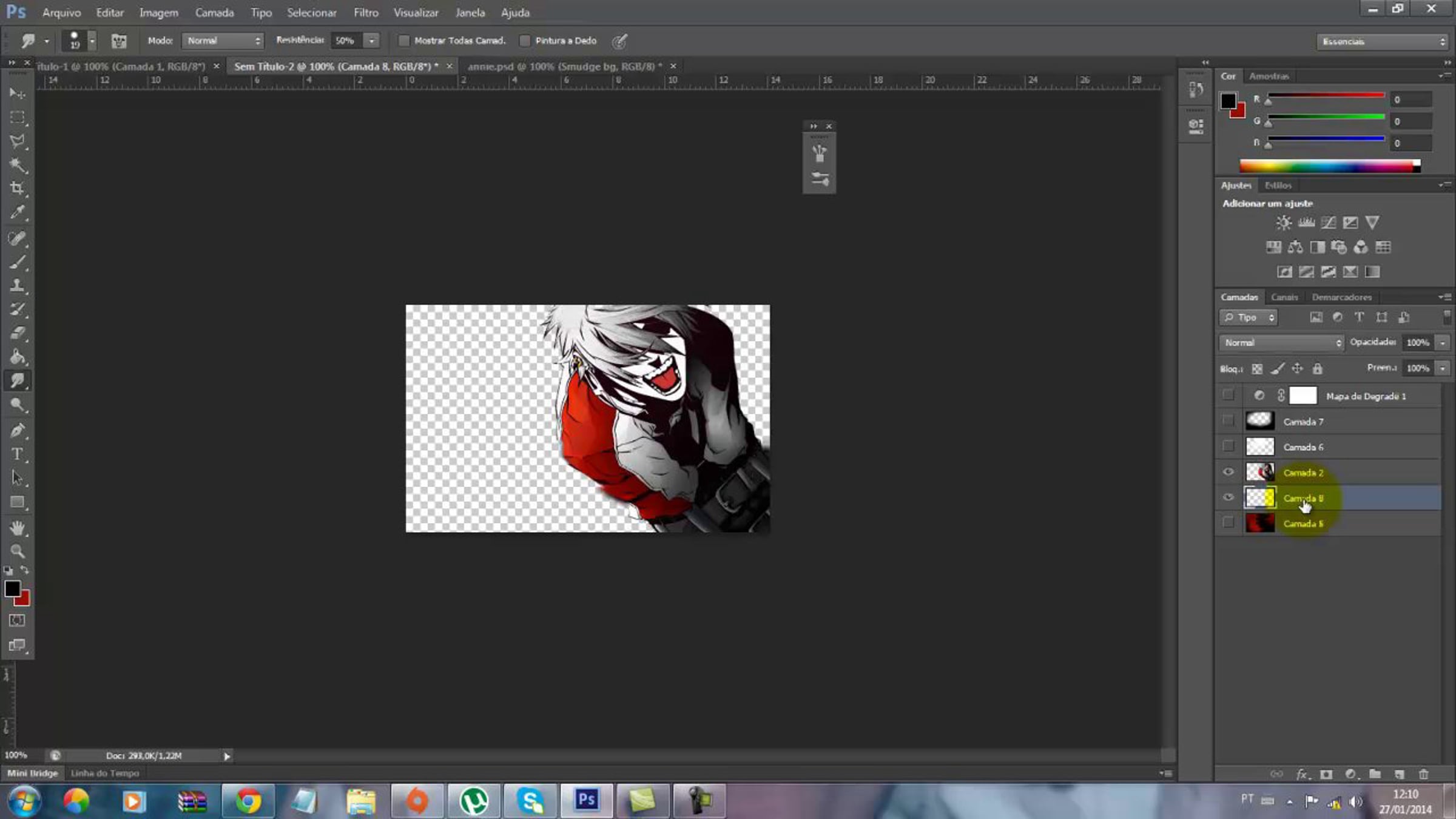
Task: Enable Pintura a Dedo checkbox
Action: pos(525,41)
